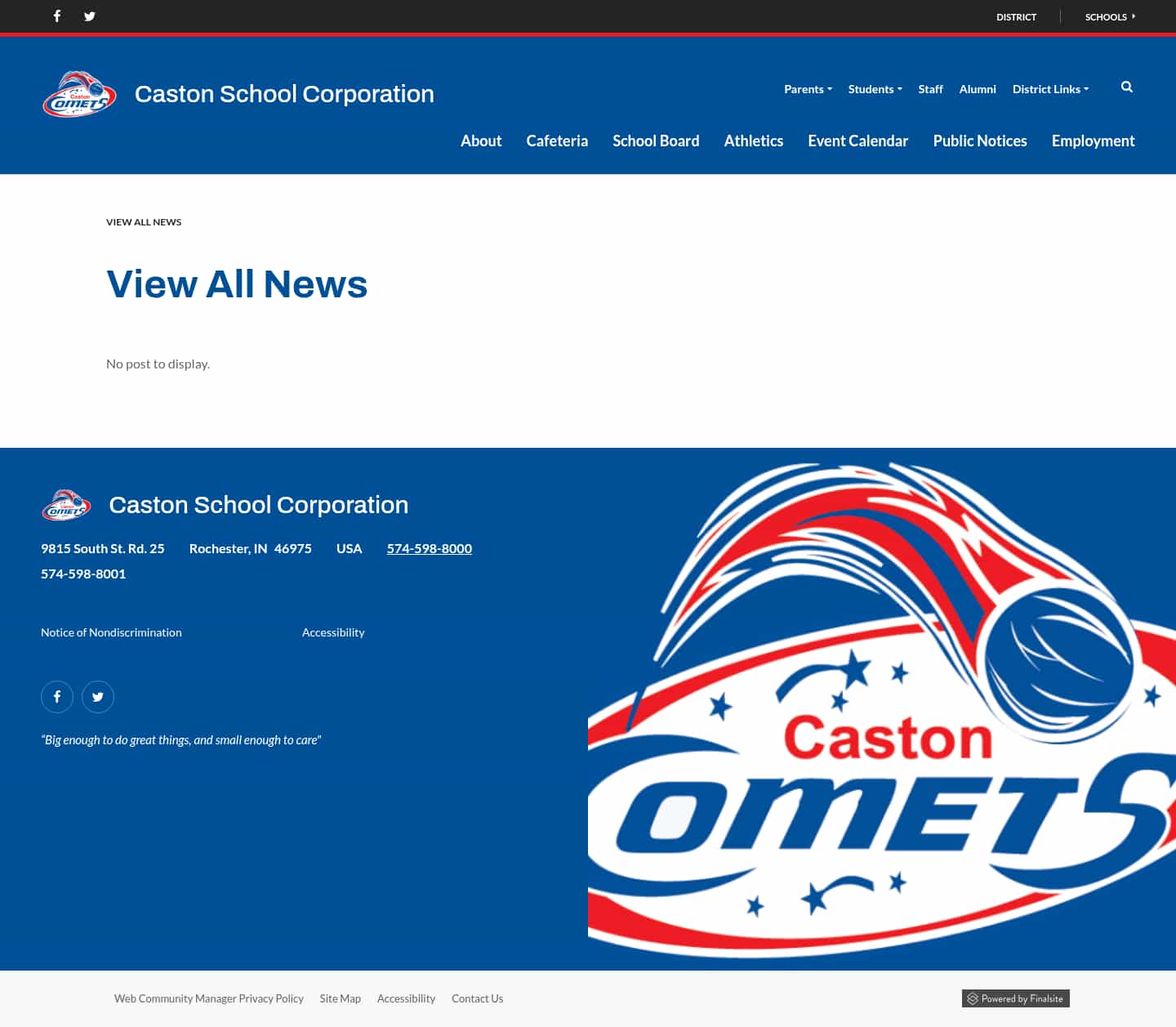Open the Twitter page via header icon
This screenshot has height=1027, width=1176.
coord(89,16)
